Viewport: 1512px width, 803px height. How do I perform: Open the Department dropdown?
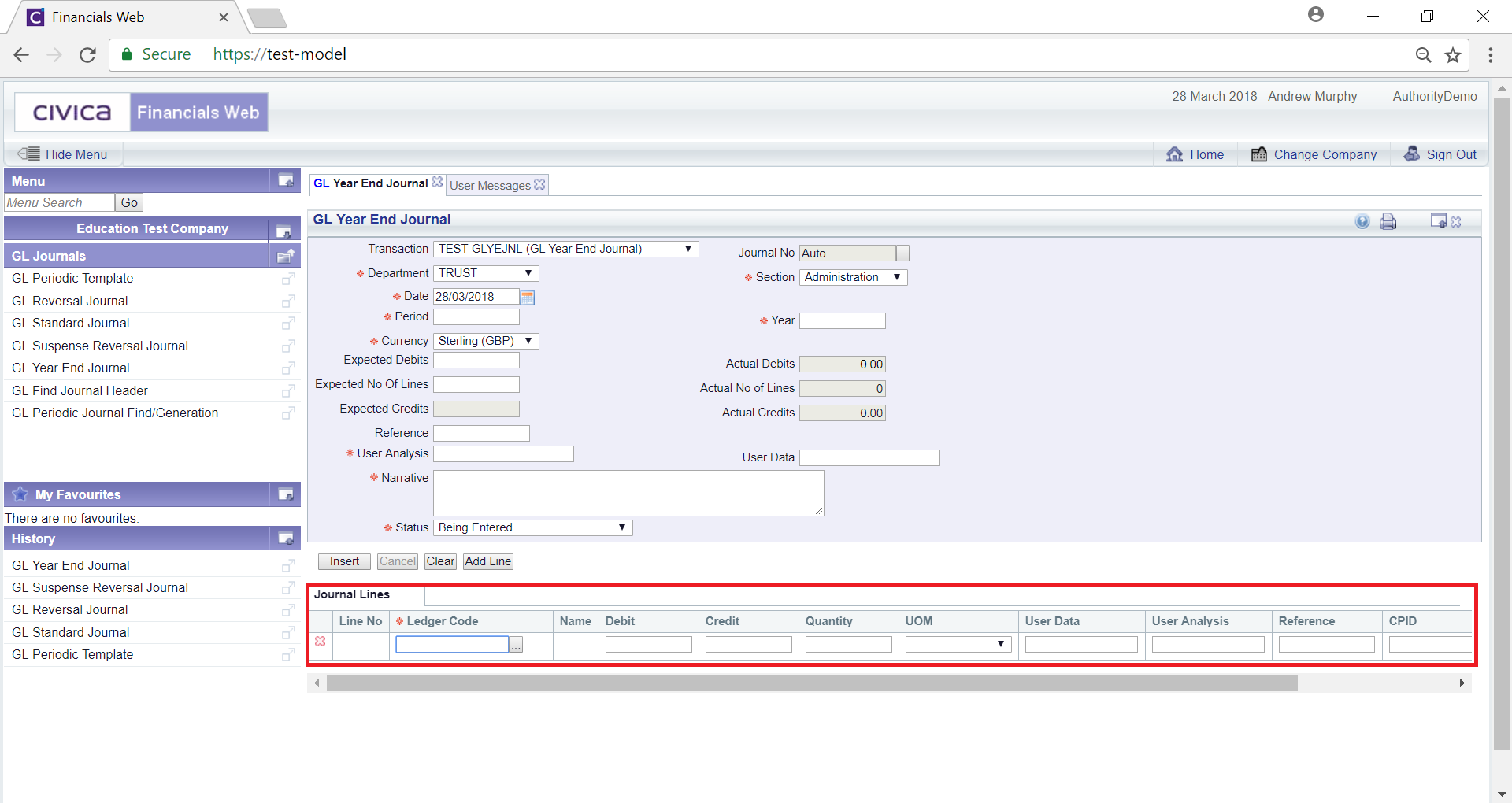point(486,273)
